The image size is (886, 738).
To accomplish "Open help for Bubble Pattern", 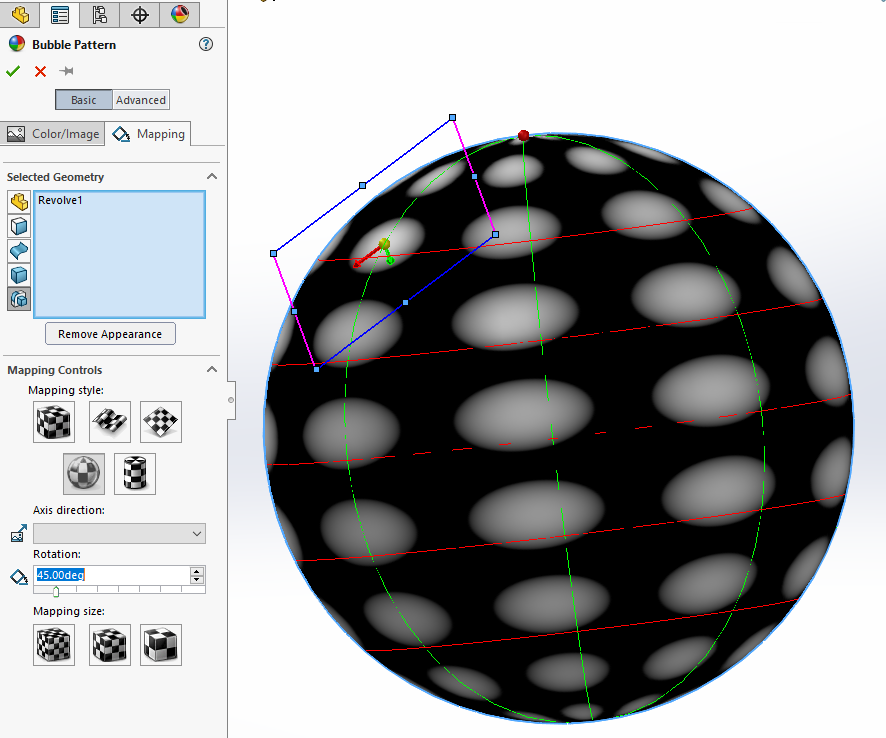I will [206, 44].
